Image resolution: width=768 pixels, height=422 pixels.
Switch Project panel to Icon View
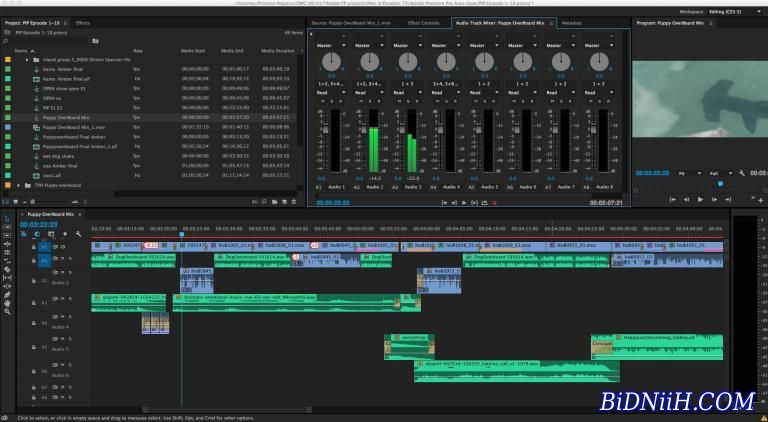(x=15, y=201)
